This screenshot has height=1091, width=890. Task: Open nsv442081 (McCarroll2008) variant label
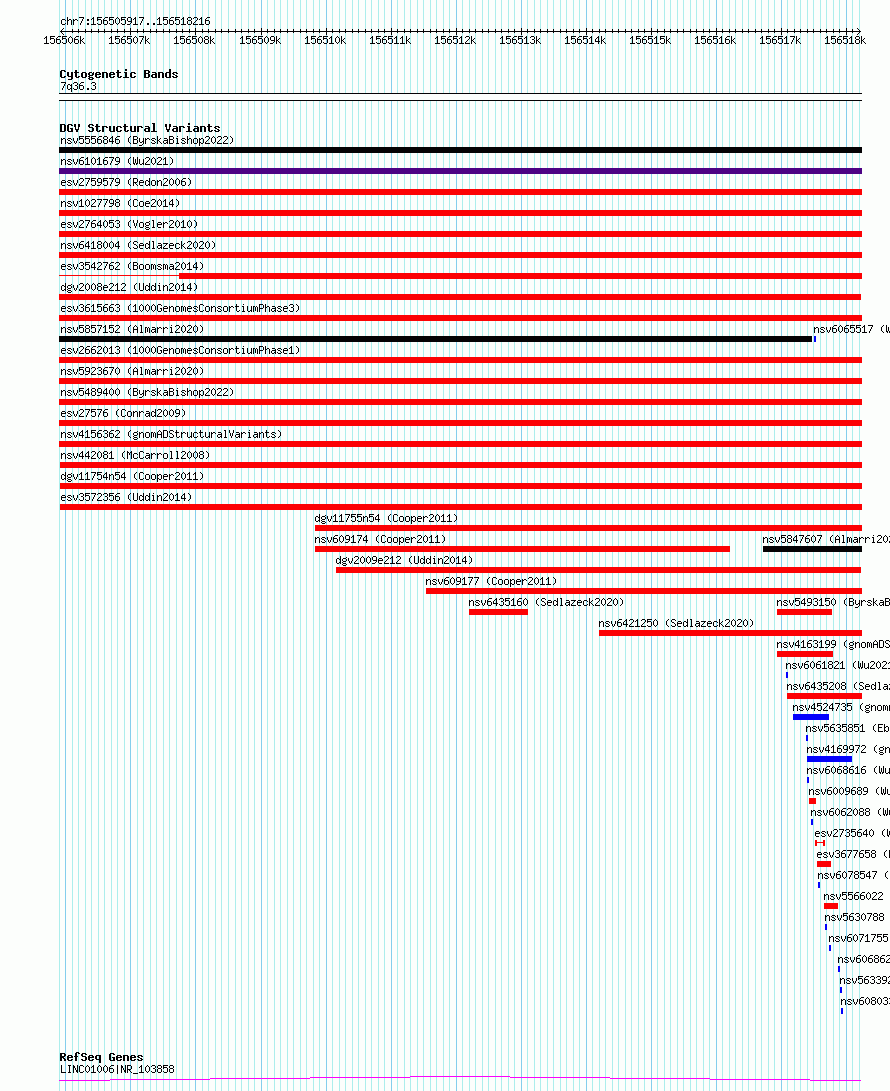135,455
